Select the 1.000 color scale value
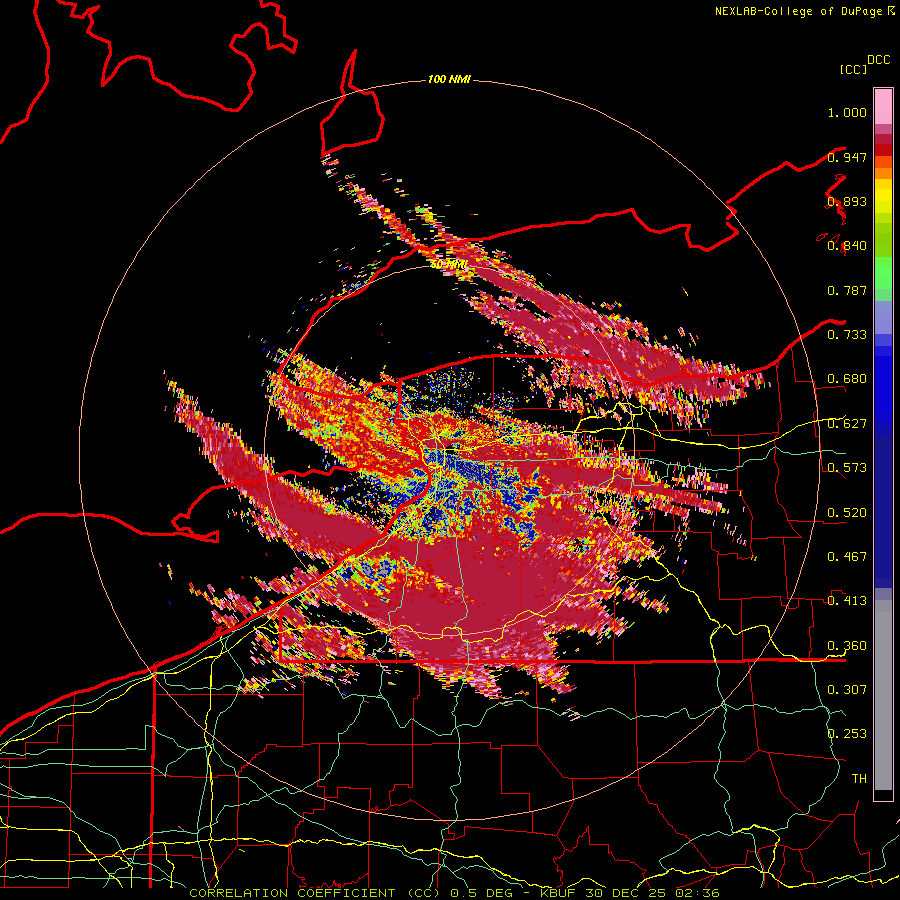The image size is (900, 900). [847, 112]
